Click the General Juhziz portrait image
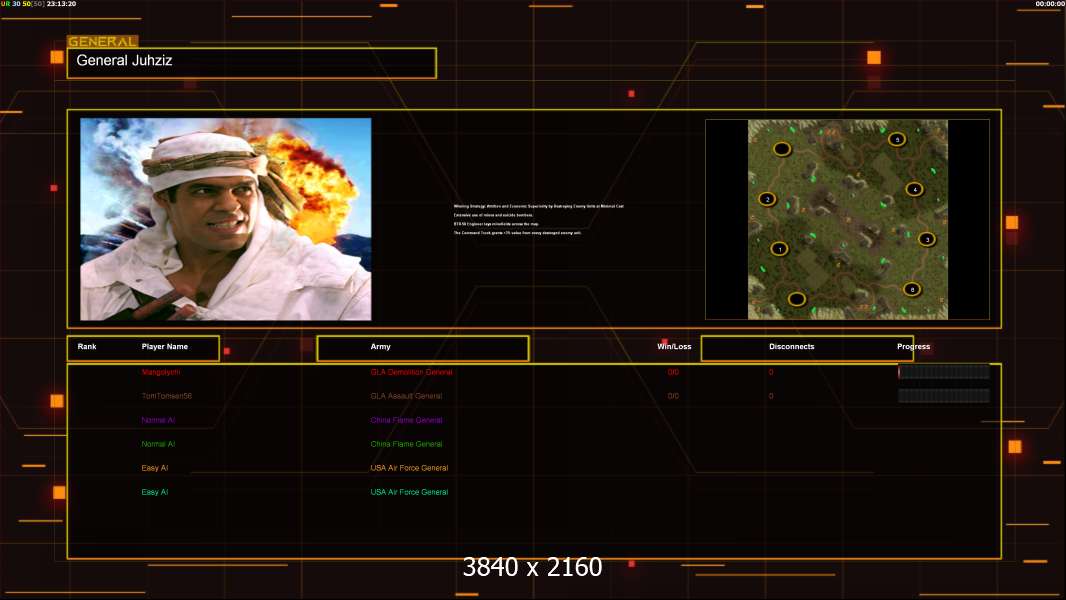 [x=226, y=219]
